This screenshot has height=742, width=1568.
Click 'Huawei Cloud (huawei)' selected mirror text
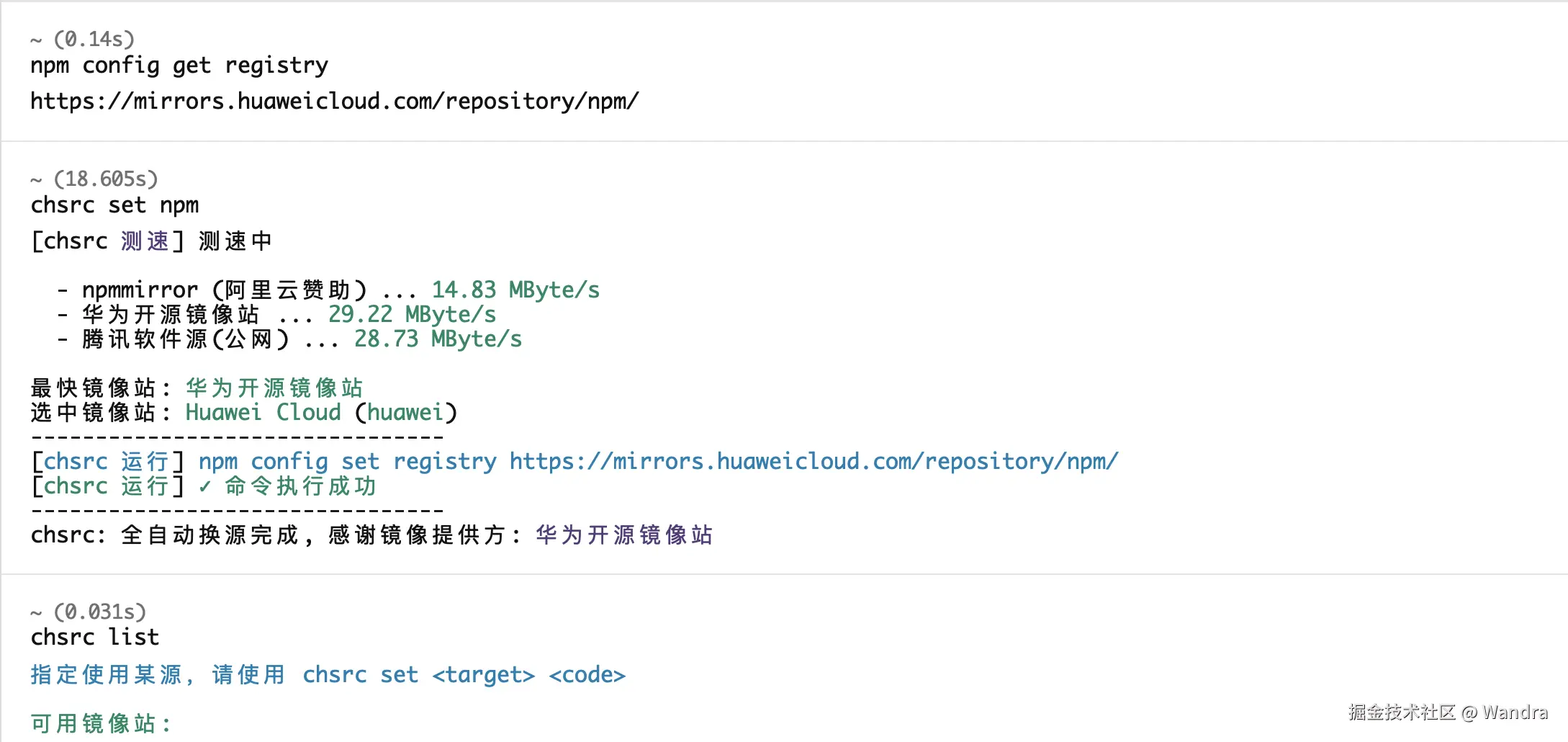point(321,412)
